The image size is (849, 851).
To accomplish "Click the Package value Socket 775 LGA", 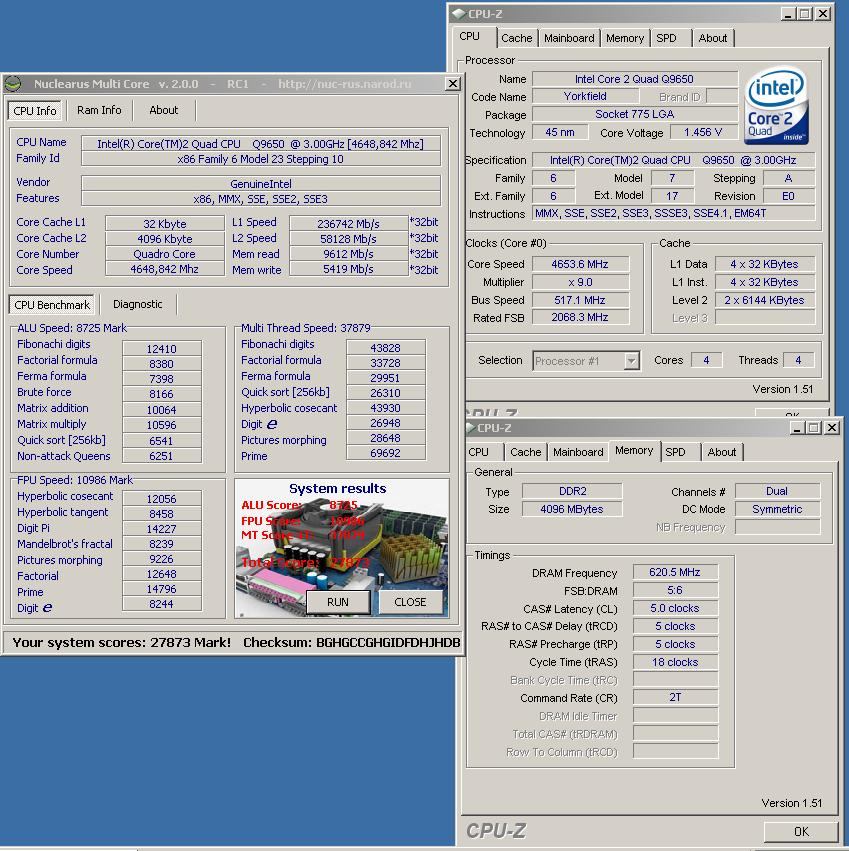I will coord(634,114).
